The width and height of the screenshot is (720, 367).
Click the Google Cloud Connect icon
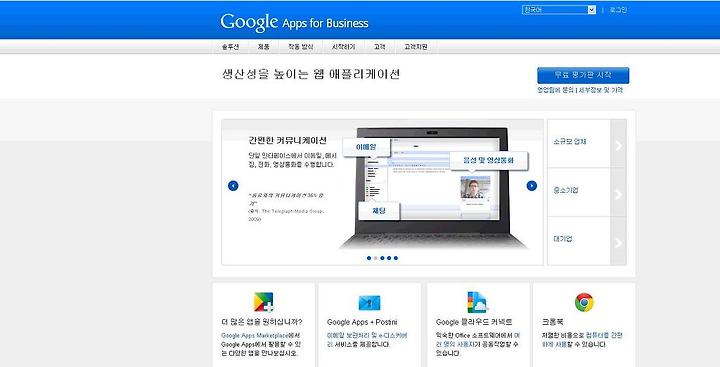(x=477, y=302)
